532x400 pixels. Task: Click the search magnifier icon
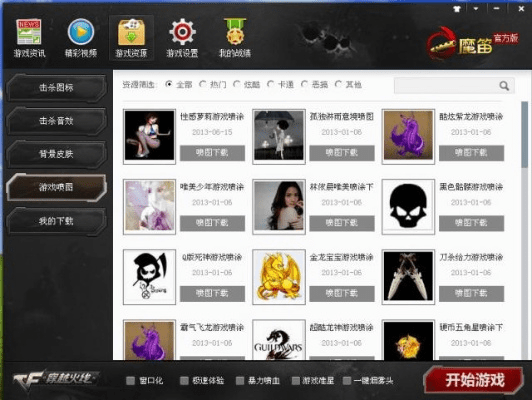point(504,86)
